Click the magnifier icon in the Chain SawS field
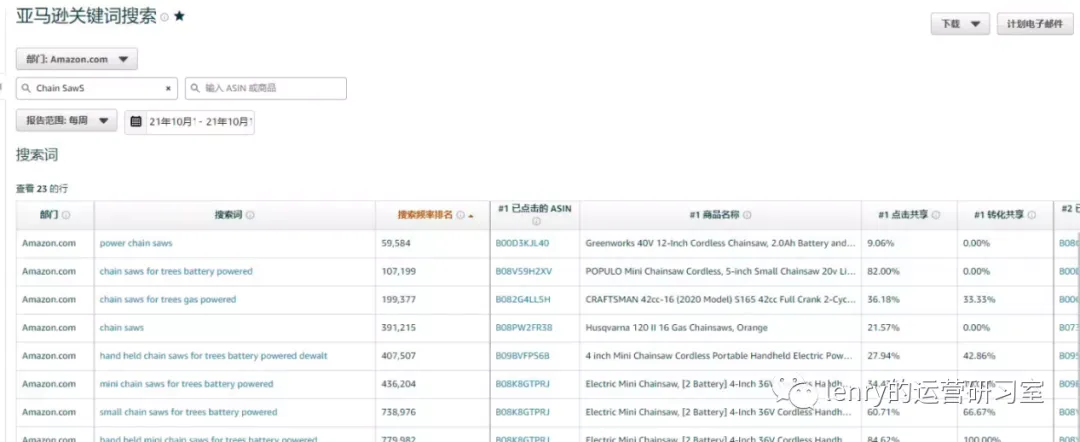The height and width of the screenshot is (442, 1080). (25, 89)
